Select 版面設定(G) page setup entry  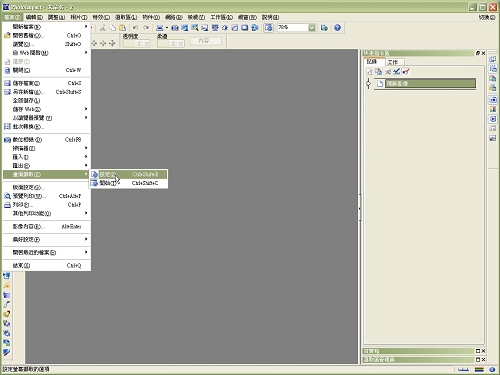click(x=47, y=187)
